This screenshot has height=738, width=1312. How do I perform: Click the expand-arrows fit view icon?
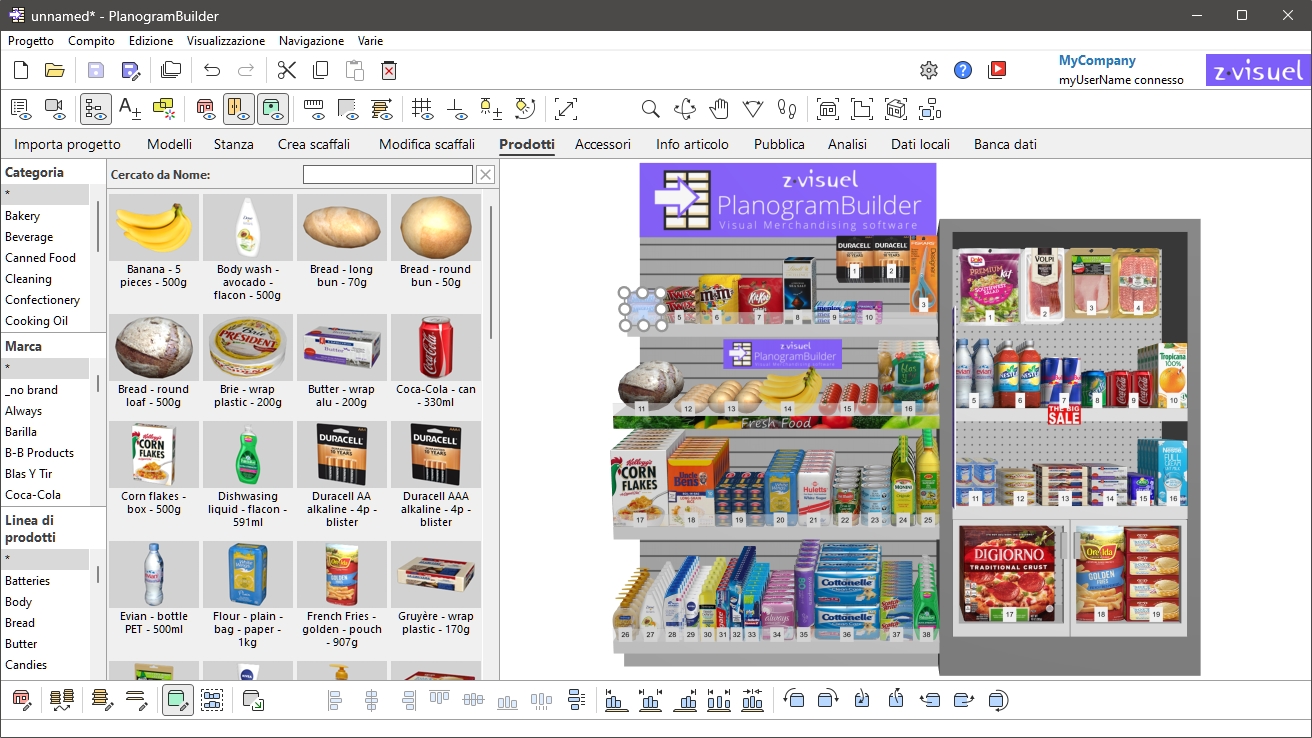566,109
